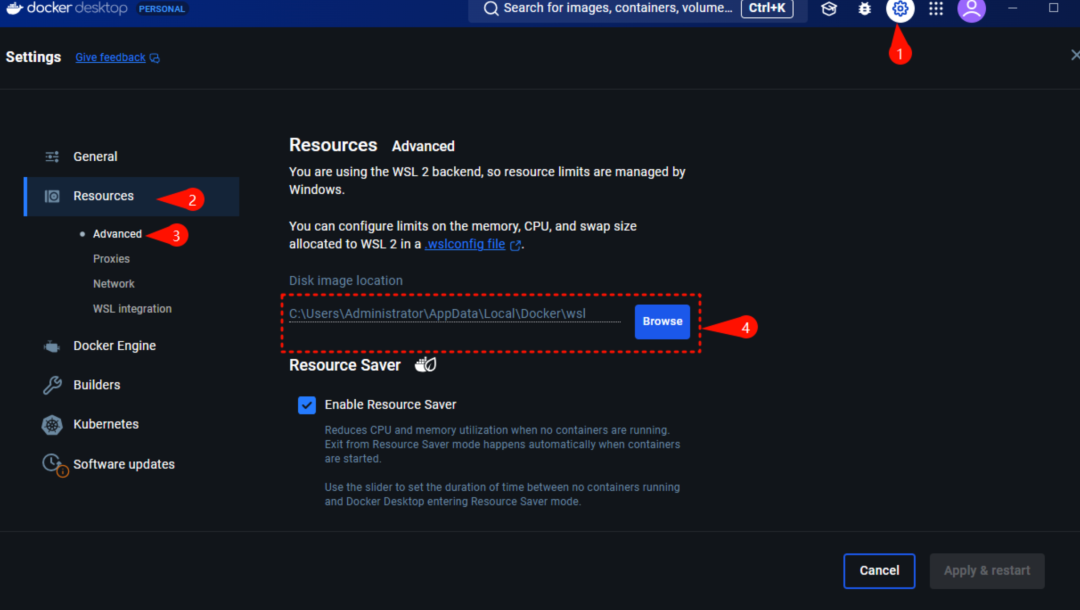Minimize the Docker Desktop window
The image size is (1080, 610).
[1012, 8]
